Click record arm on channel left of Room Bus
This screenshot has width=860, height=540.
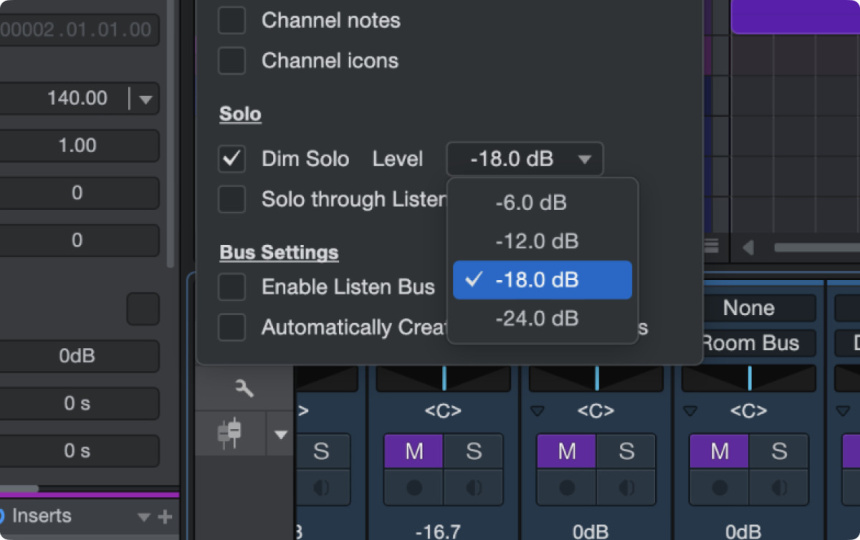pyautogui.click(x=567, y=487)
